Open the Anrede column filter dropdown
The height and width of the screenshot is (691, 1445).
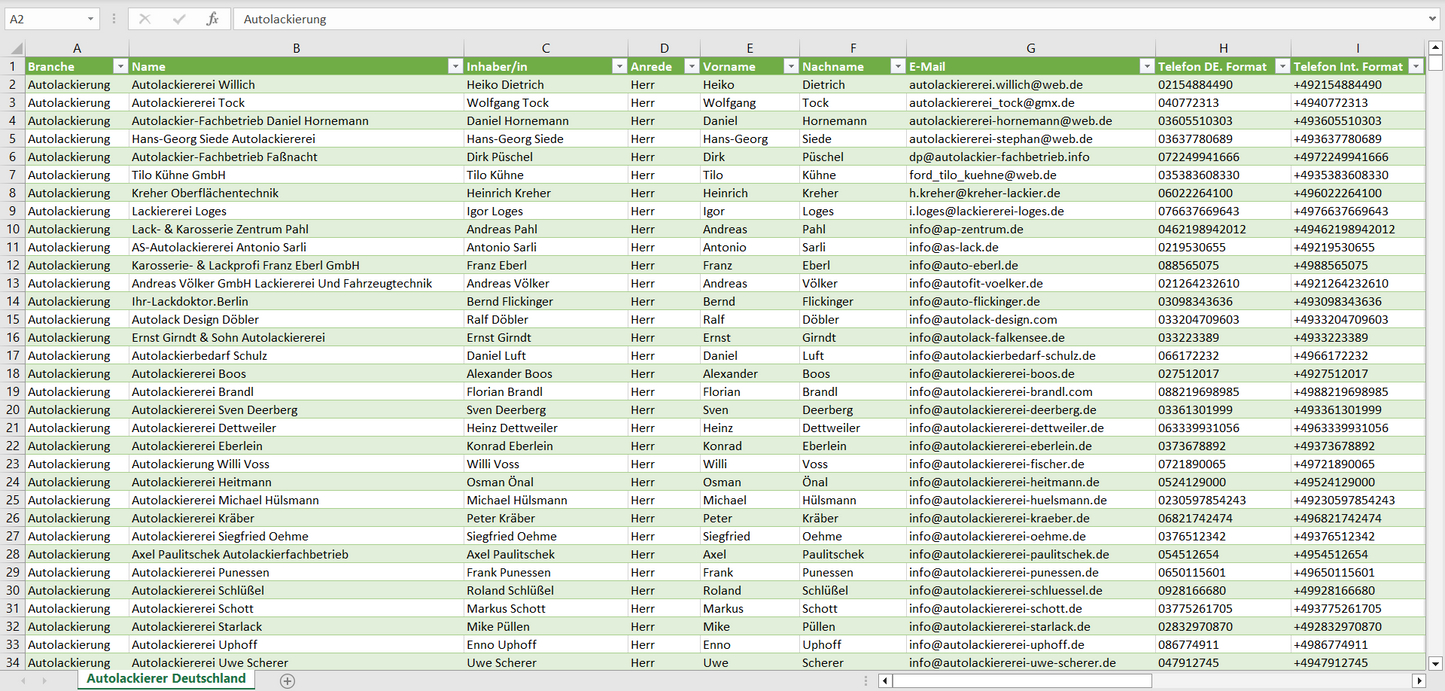pos(691,67)
